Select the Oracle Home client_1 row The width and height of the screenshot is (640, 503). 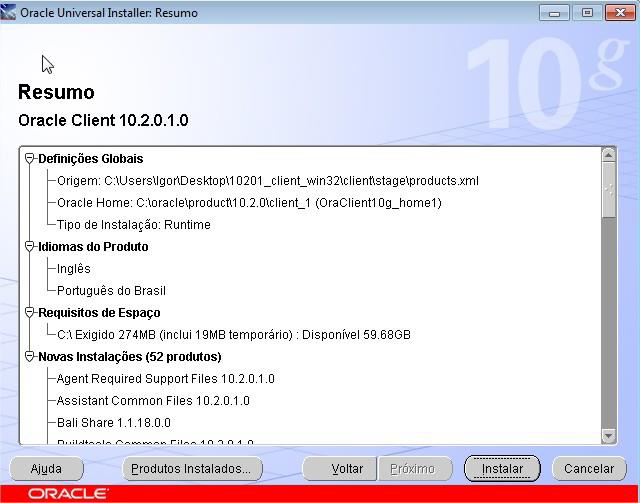pyautogui.click(x=249, y=203)
